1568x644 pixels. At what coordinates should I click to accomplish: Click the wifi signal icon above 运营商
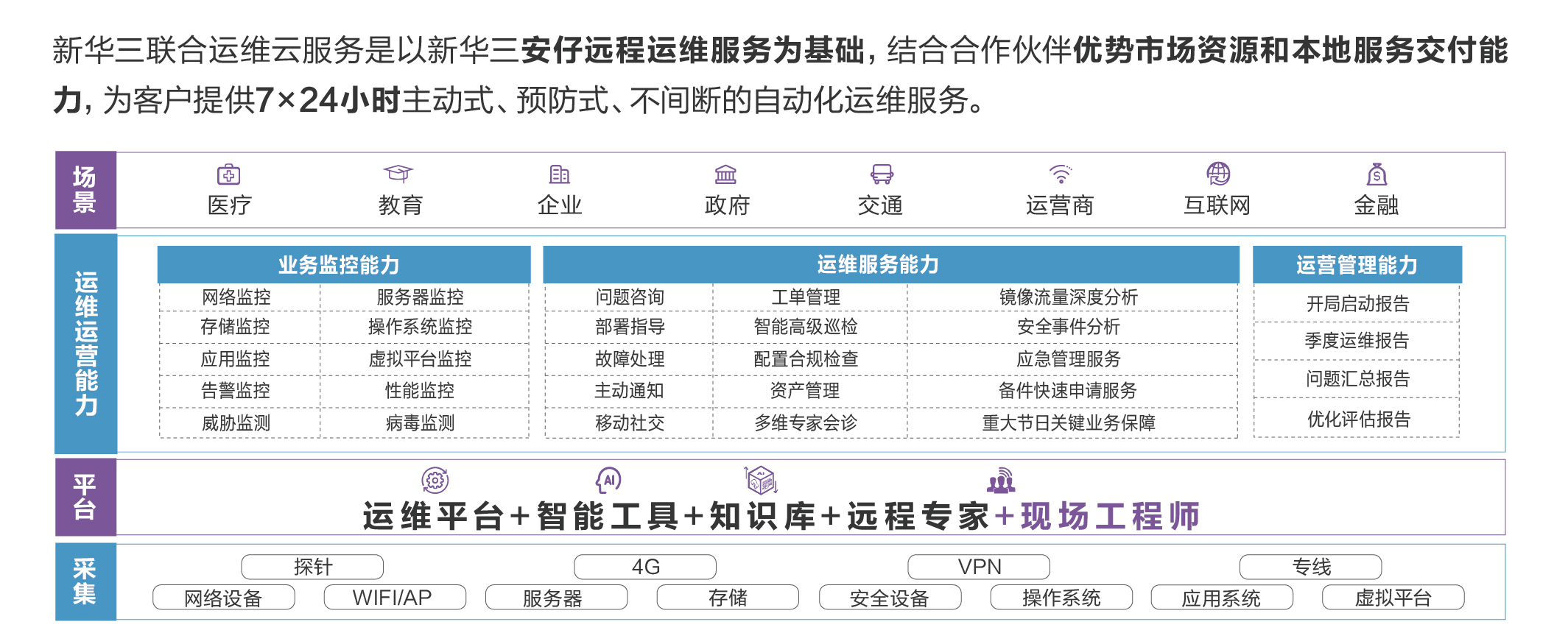(x=1061, y=174)
